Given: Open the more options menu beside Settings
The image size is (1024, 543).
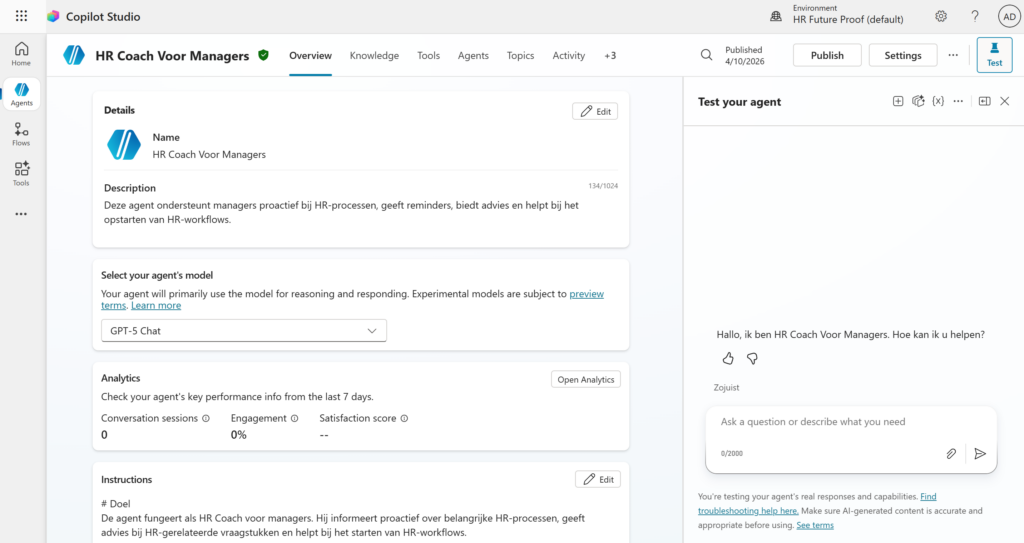Looking at the screenshot, I should (x=953, y=55).
